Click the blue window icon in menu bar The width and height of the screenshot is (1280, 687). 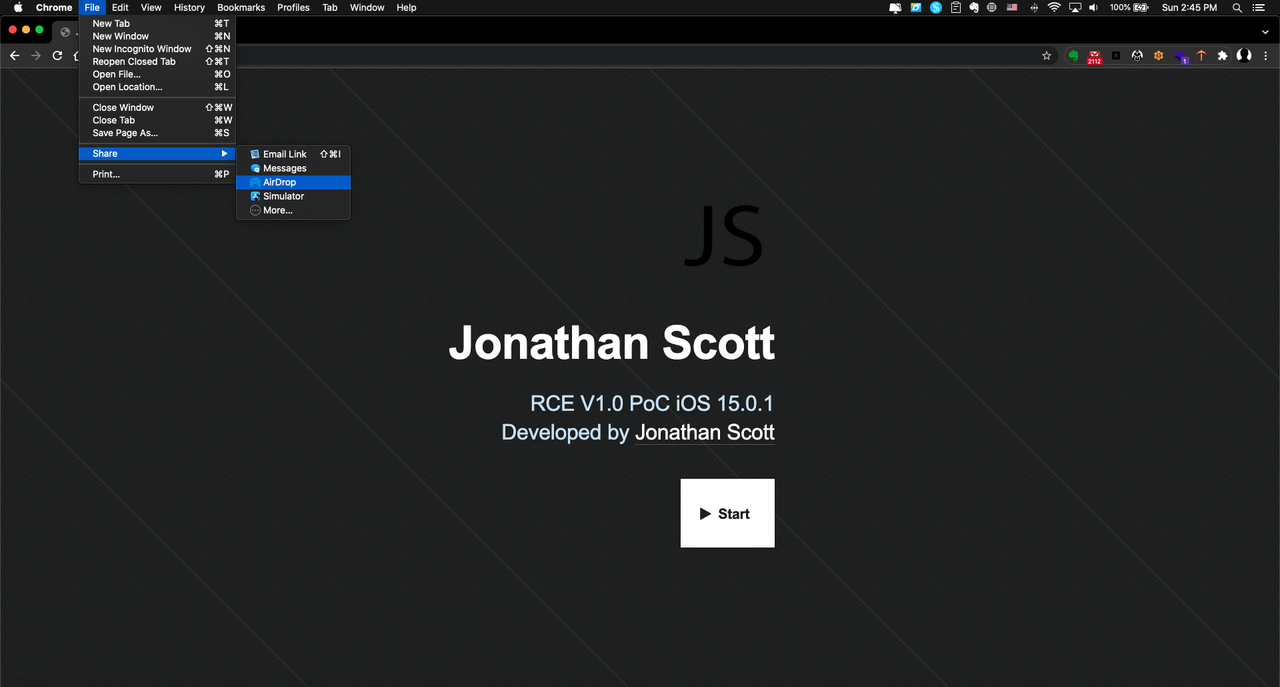[916, 7]
